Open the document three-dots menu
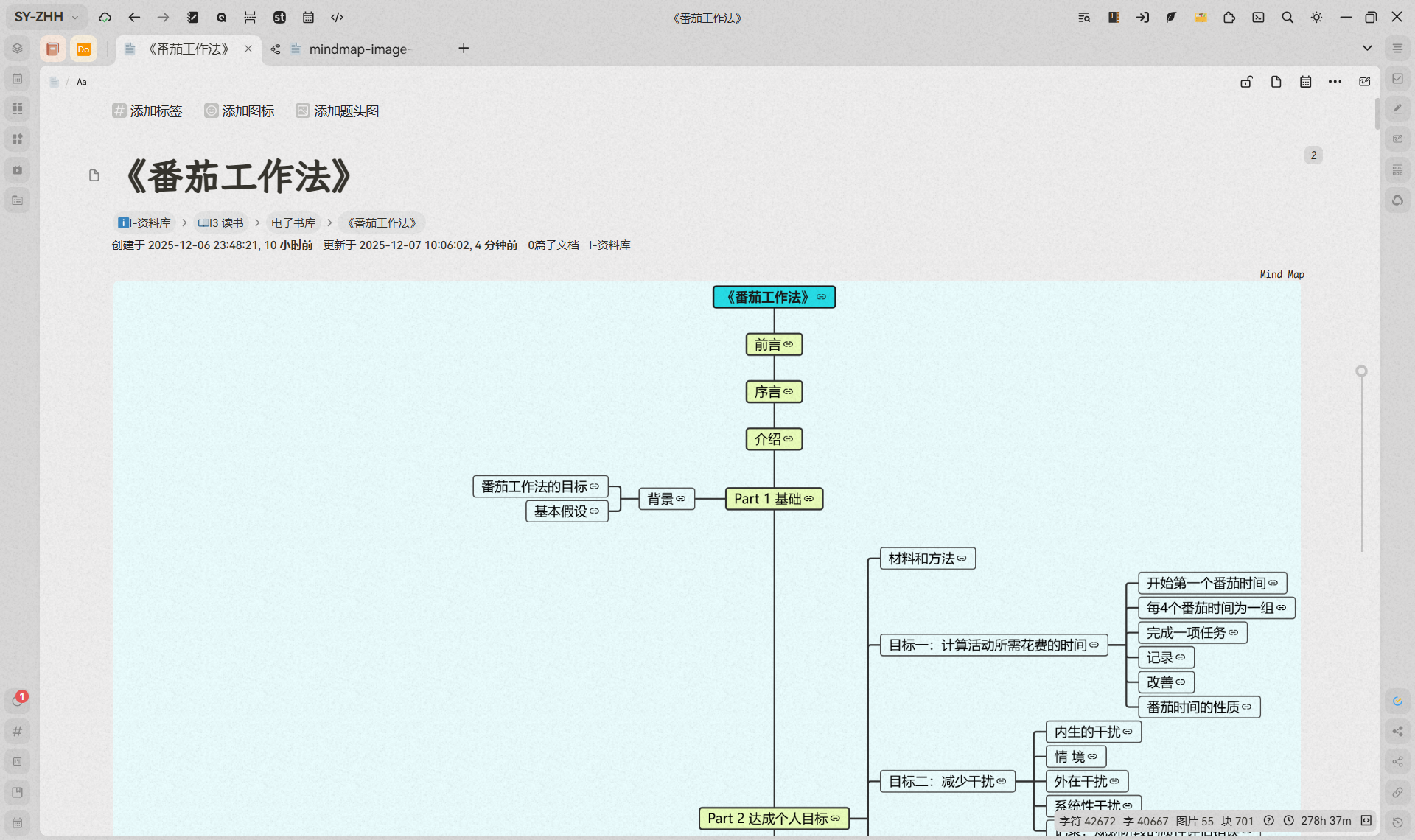 pyautogui.click(x=1335, y=82)
